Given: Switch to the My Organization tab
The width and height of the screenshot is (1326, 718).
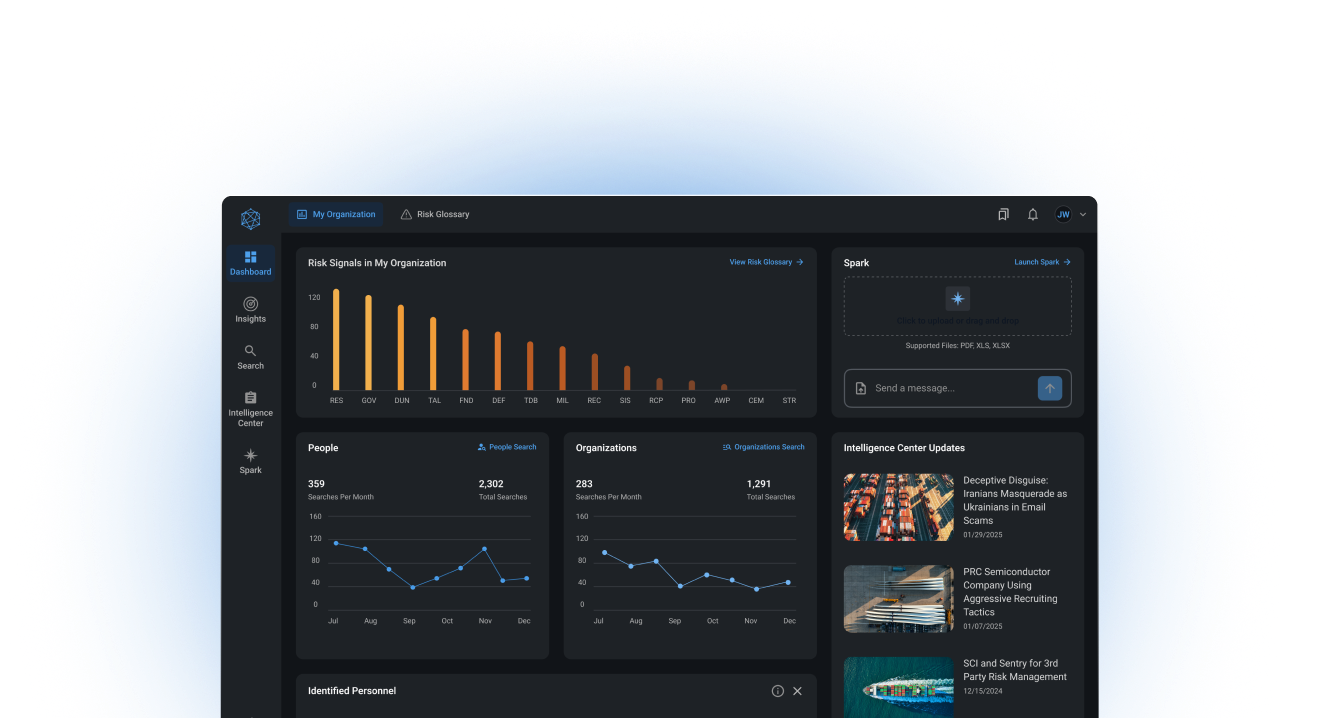Looking at the screenshot, I should (x=336, y=214).
